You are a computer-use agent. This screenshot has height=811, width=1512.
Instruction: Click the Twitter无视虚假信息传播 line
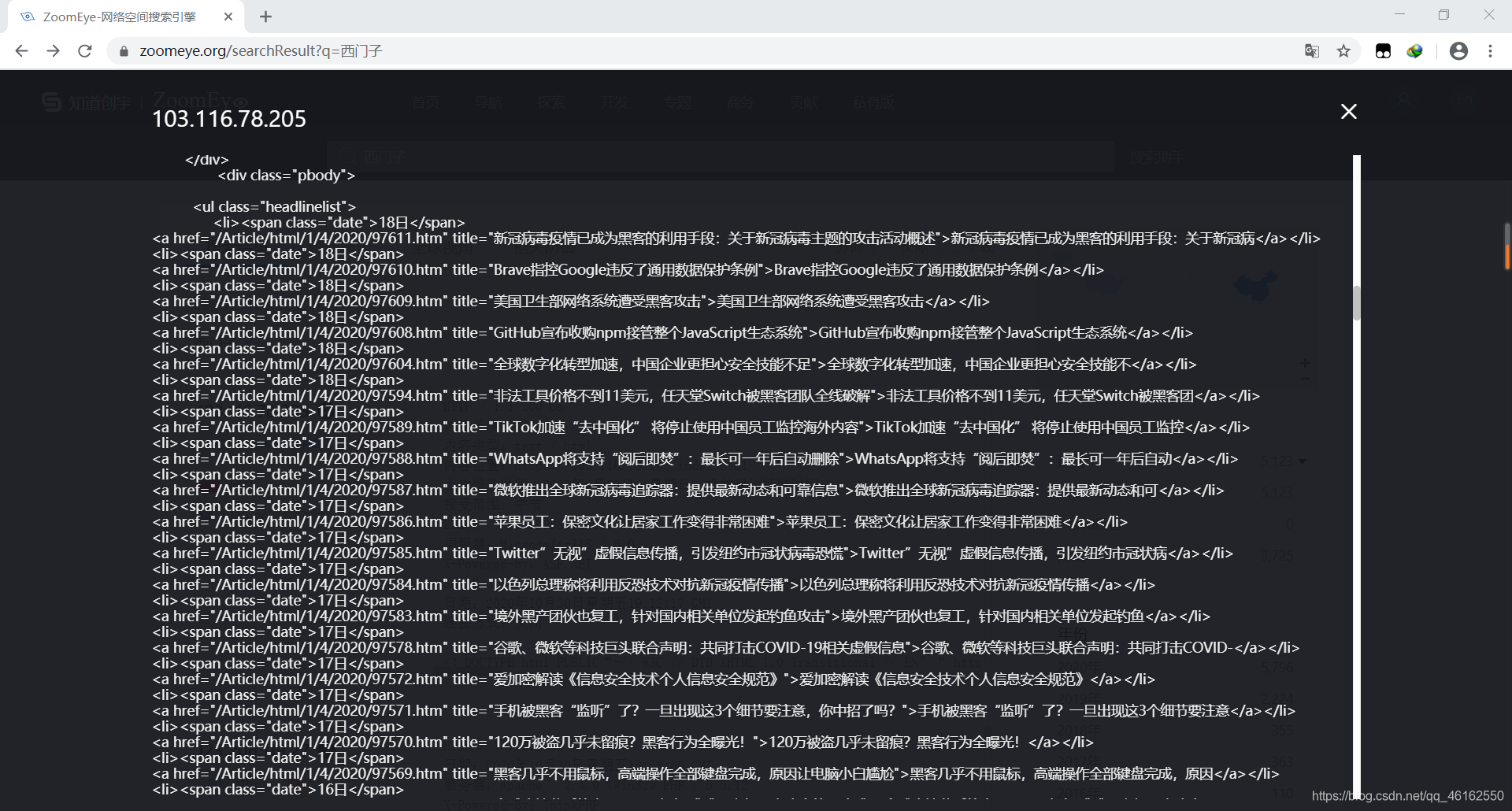[x=693, y=554]
